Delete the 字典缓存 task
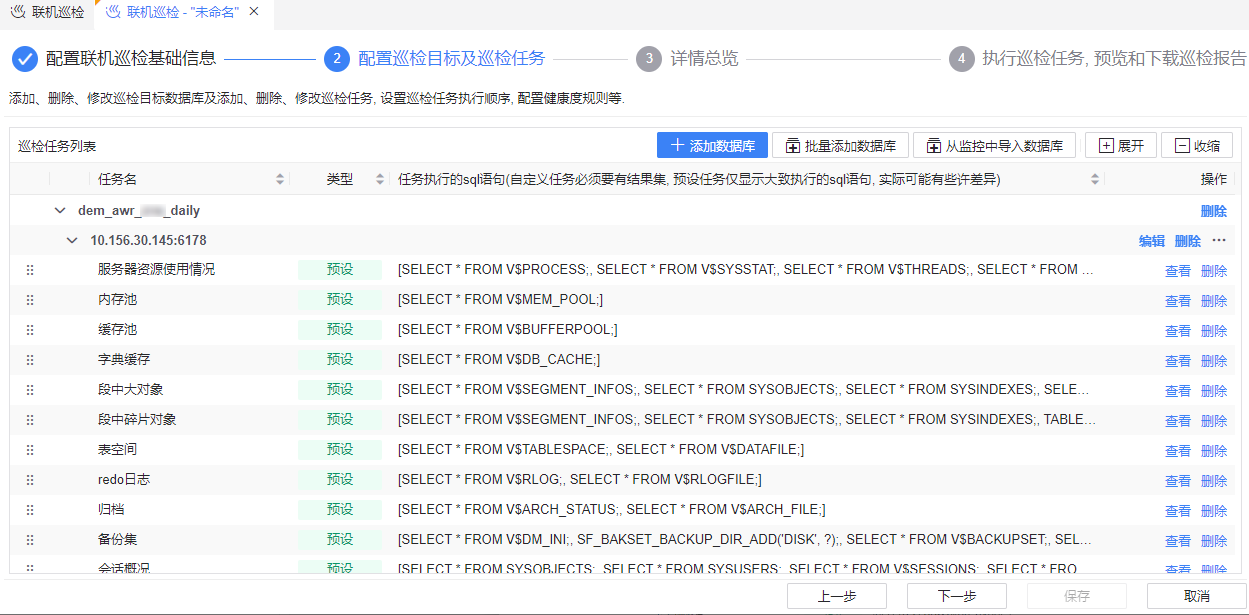Image resolution: width=1249 pixels, height=615 pixels. coord(1214,361)
